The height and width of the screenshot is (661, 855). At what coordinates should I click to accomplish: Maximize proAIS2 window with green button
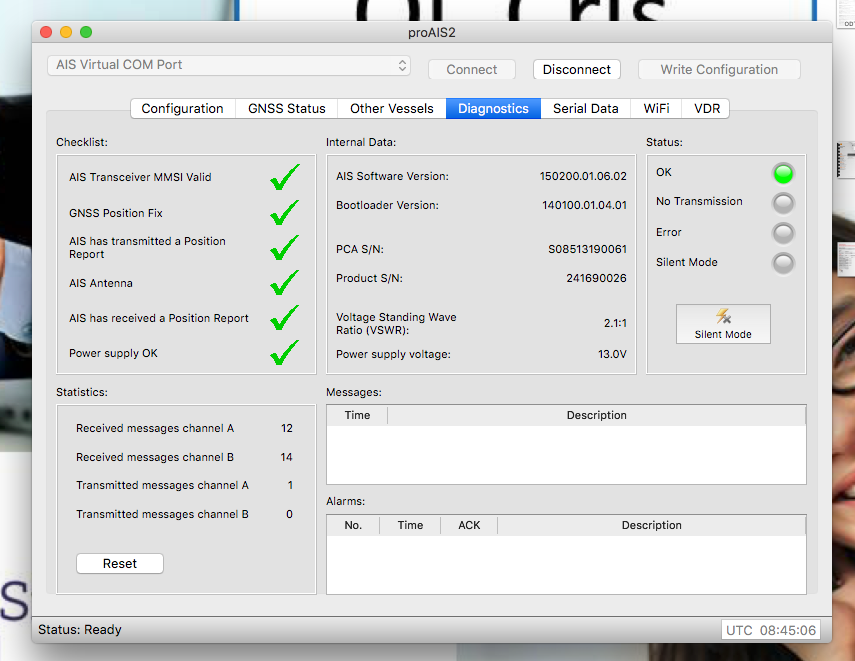click(x=86, y=32)
